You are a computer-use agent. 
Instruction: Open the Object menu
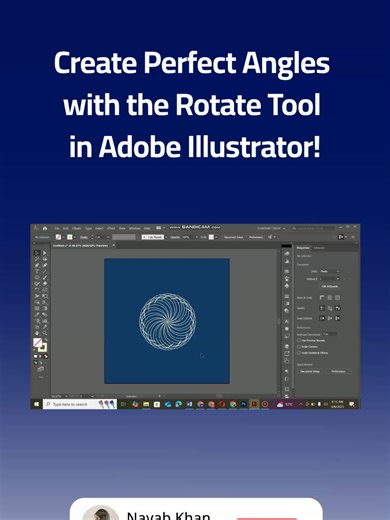click(x=77, y=228)
